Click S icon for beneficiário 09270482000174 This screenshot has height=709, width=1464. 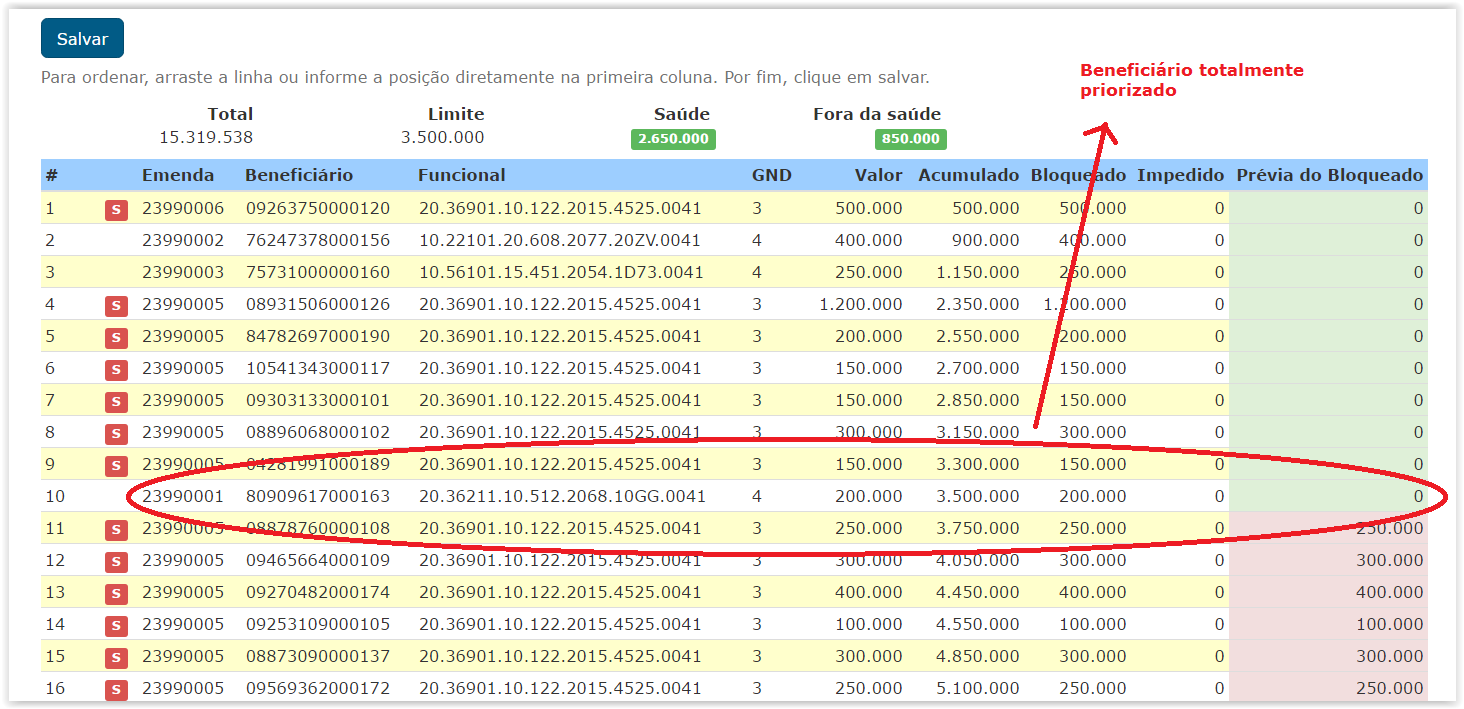click(x=116, y=593)
